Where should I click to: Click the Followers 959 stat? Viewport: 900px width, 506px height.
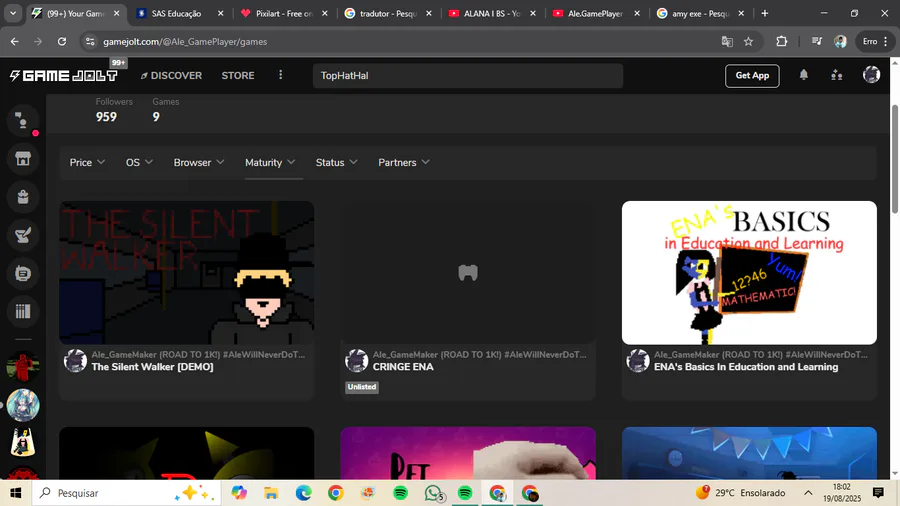click(x=114, y=110)
